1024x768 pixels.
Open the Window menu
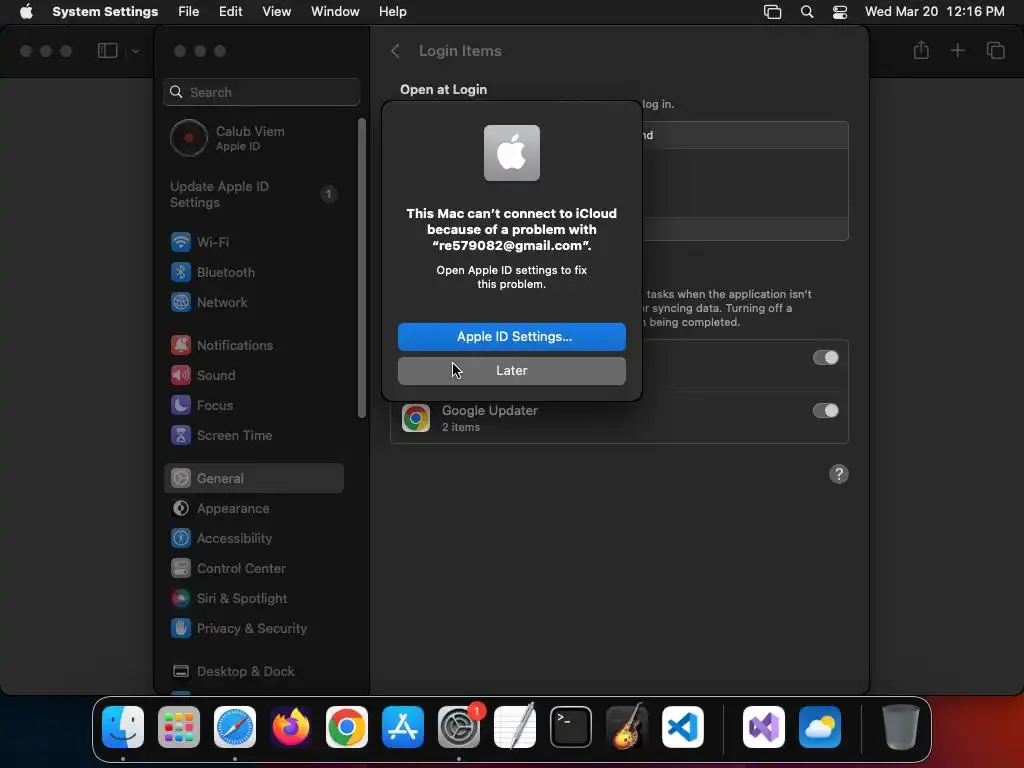(x=335, y=12)
